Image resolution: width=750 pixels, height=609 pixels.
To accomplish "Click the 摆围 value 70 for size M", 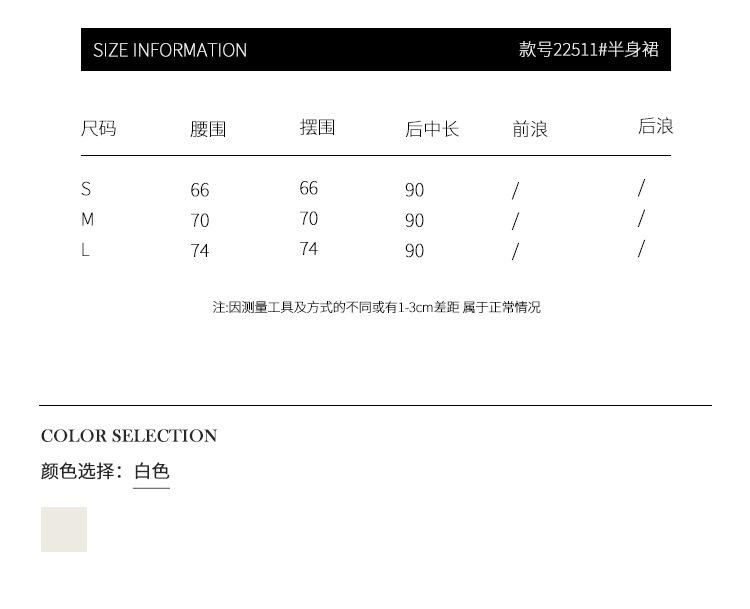I will click(x=308, y=218).
